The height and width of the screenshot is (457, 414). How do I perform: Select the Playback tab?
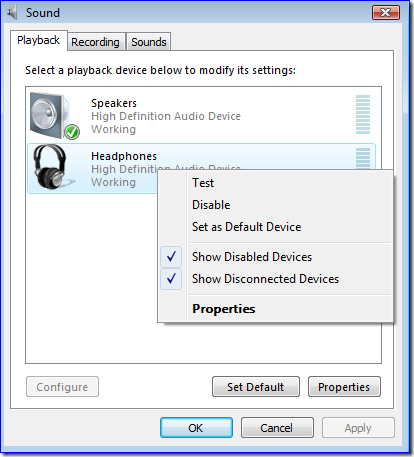click(39, 40)
